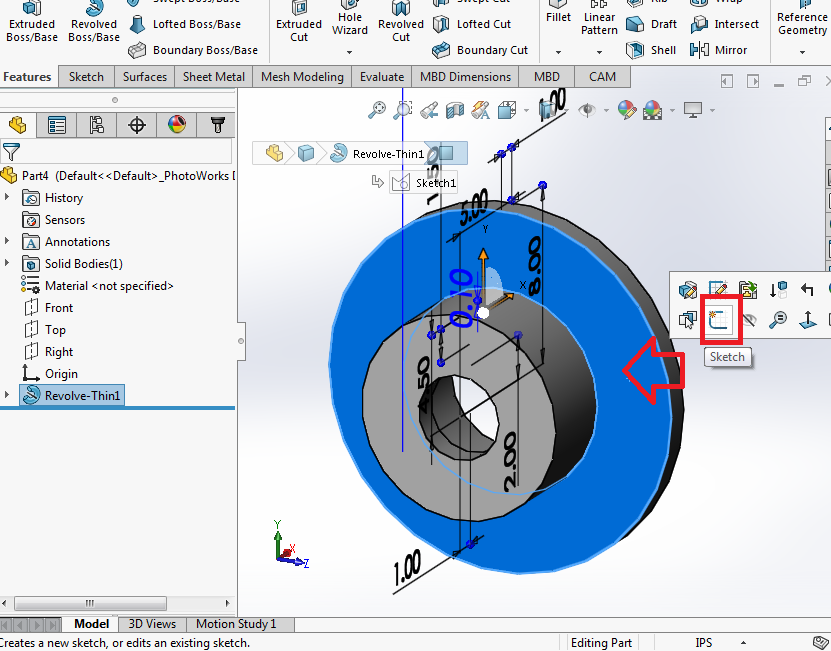Open the Motion Study 1 tab
Image resolution: width=831 pixels, height=651 pixels.
tap(239, 623)
